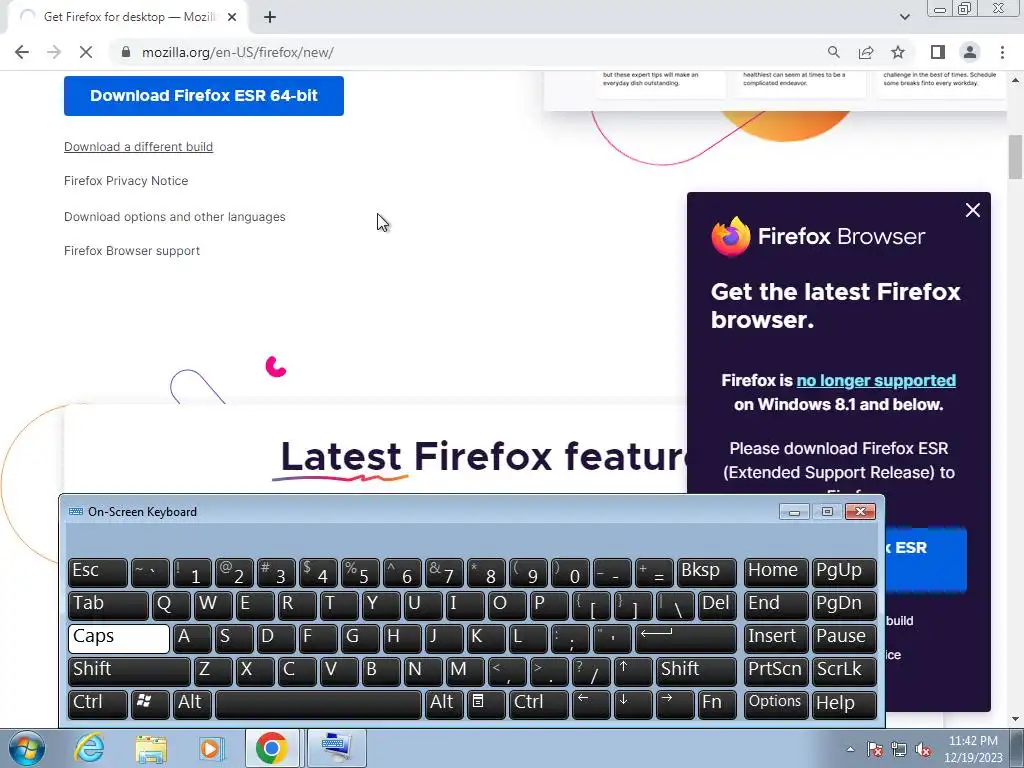Click the PgUp key on On-Screen Keyboard
1024x768 pixels.
click(x=844, y=572)
